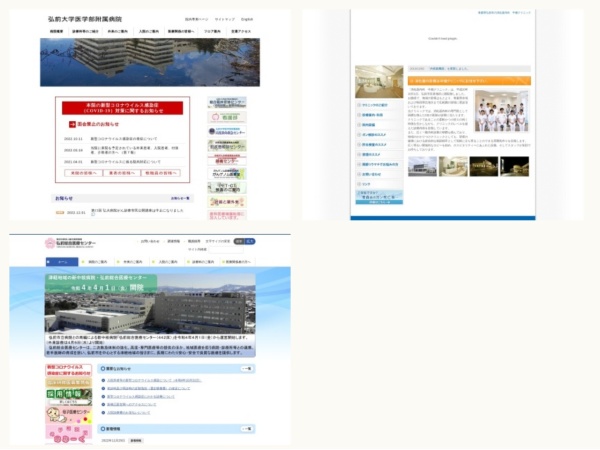
Task: Open the 母子医療センター baby illustration banner
Action: pos(69,416)
